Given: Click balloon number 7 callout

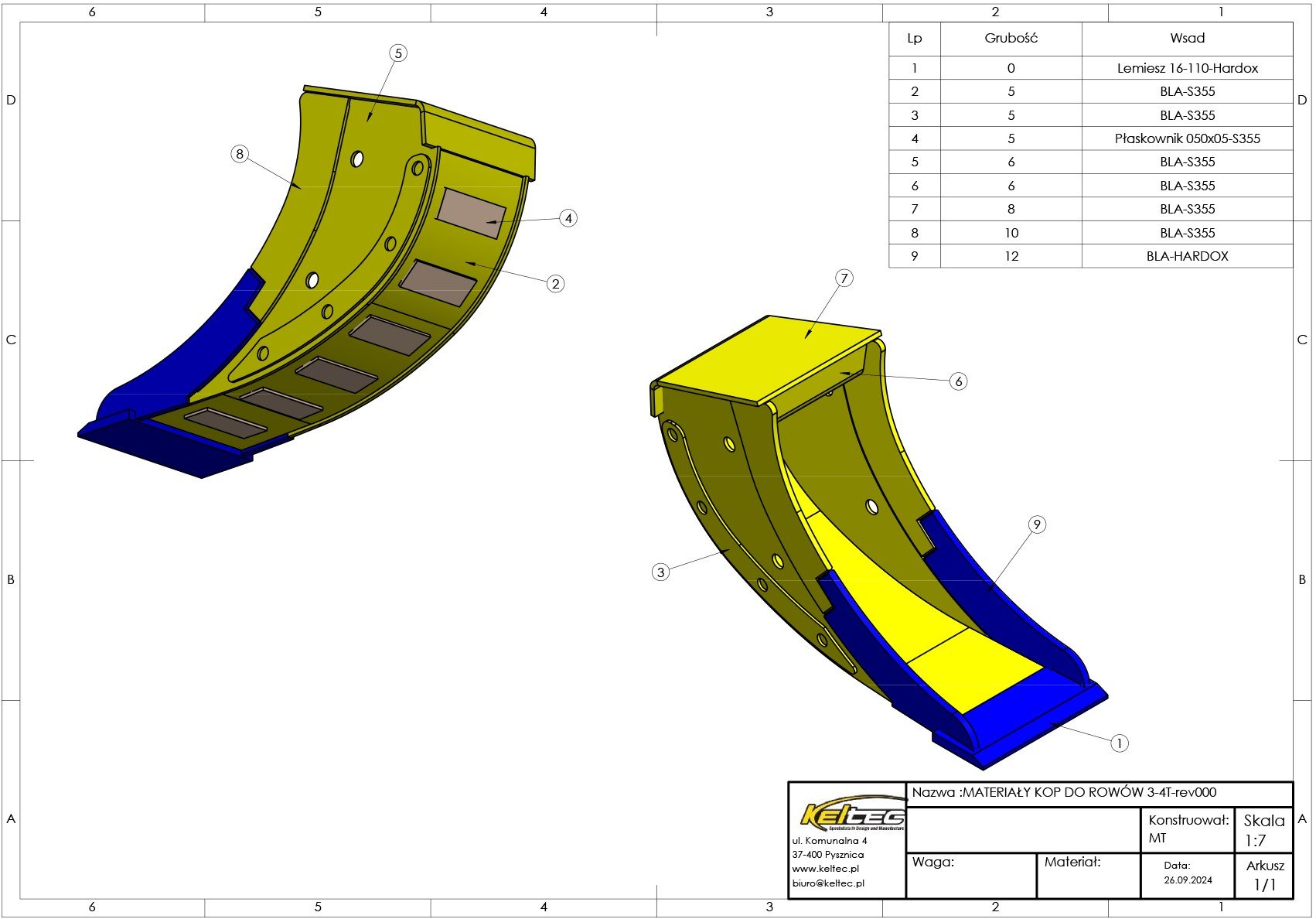Looking at the screenshot, I should tap(844, 278).
